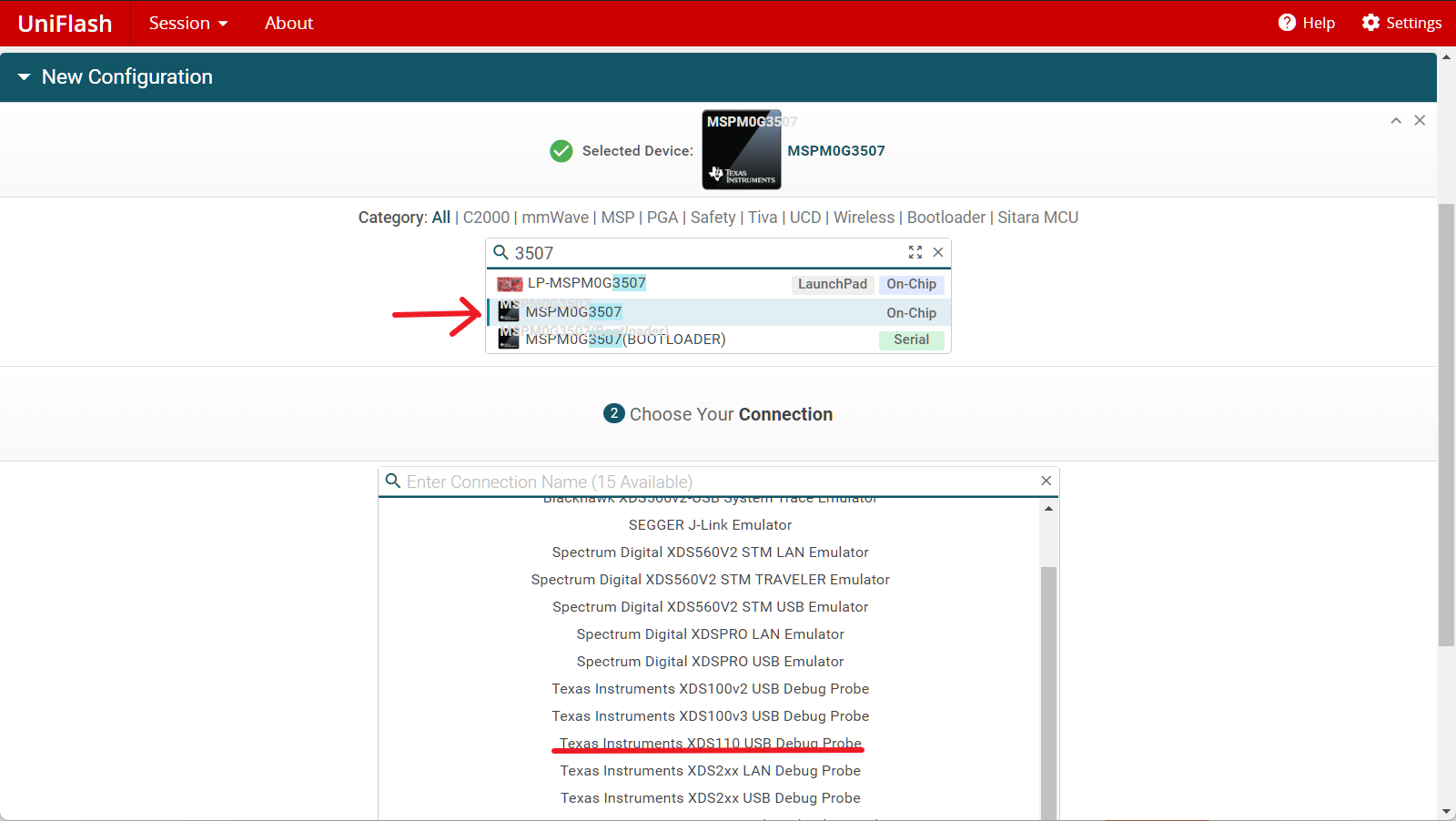Image resolution: width=1456 pixels, height=821 pixels.
Task: Select Spectrum Digital XDS560V2 STM USB Emulator
Action: [710, 607]
